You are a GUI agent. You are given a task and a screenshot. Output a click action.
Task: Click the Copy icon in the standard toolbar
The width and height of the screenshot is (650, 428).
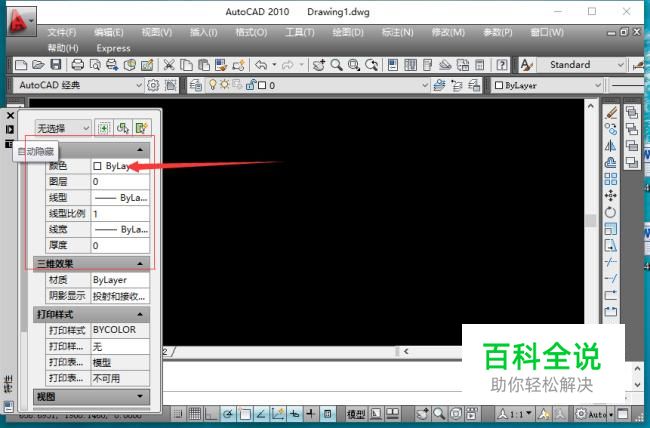click(187, 65)
